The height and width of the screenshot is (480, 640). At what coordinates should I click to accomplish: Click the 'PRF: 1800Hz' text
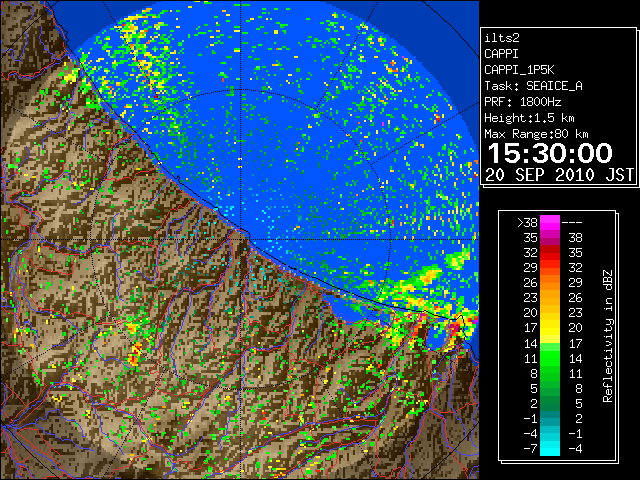(522, 102)
